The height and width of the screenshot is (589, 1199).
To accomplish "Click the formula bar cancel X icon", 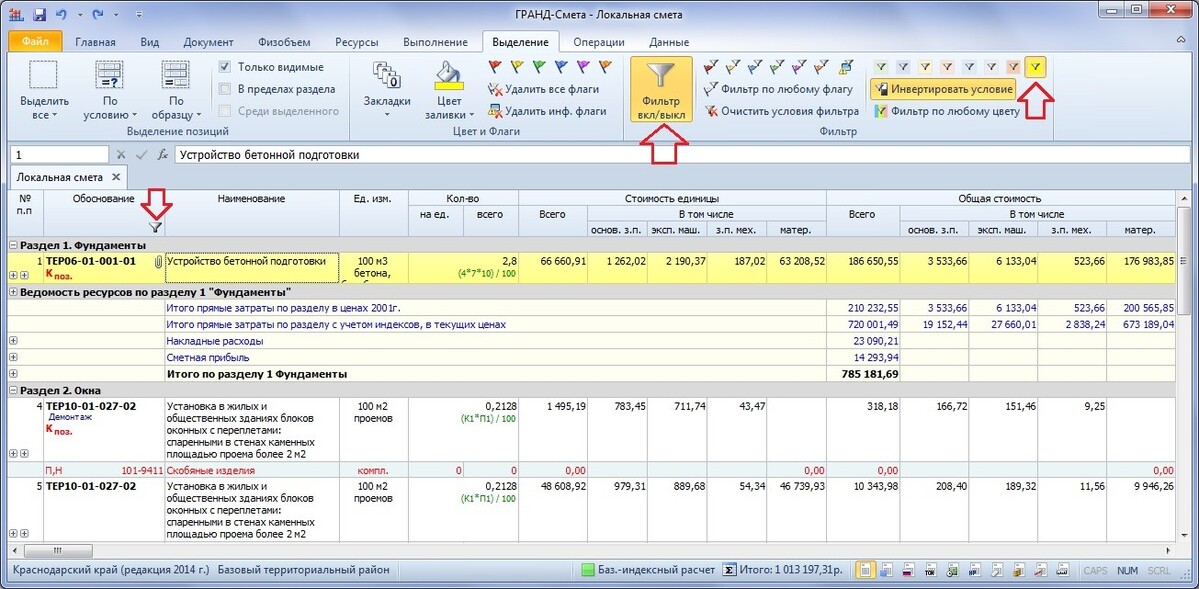I will pyautogui.click(x=122, y=155).
